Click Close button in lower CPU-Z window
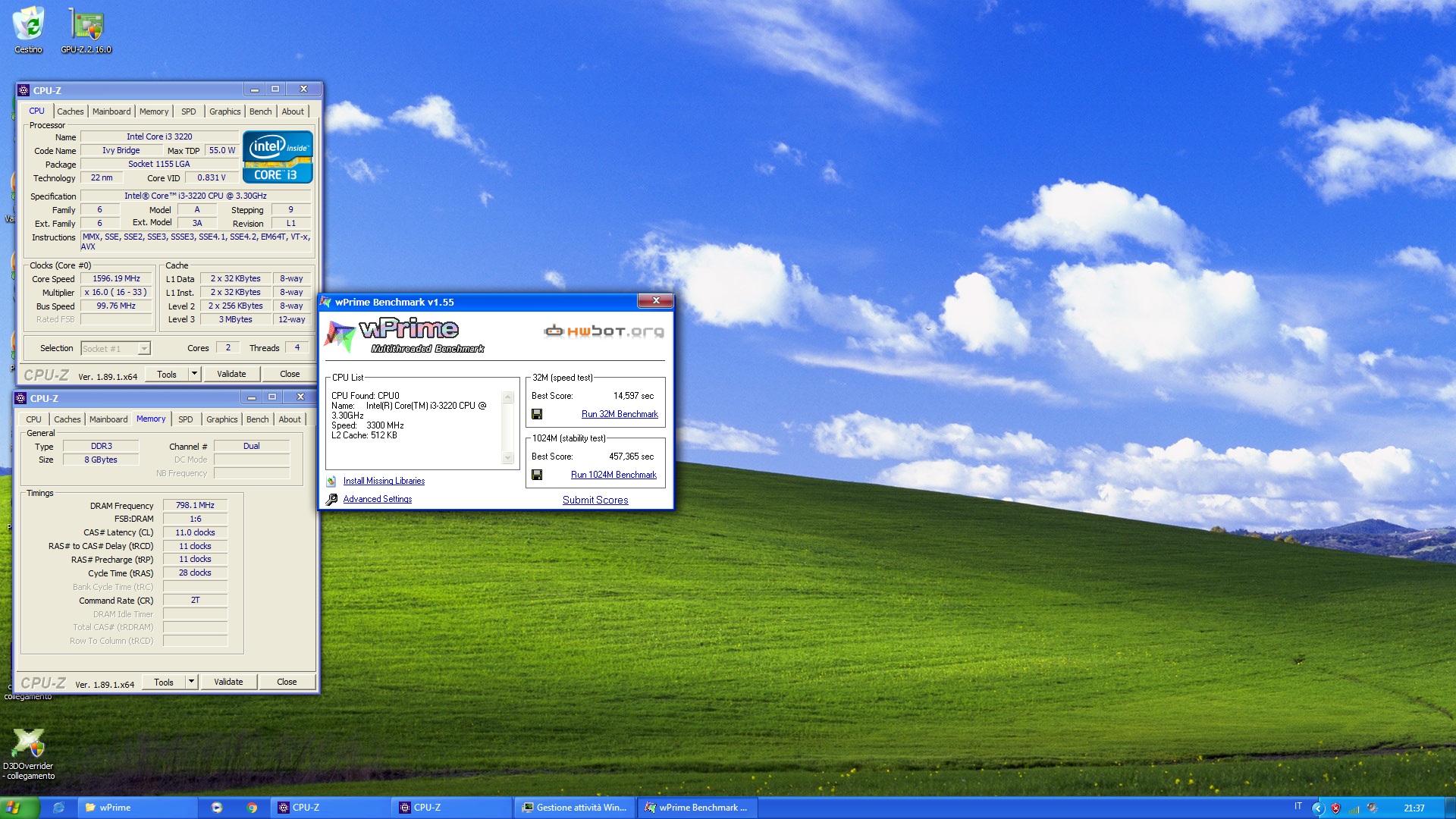The width and height of the screenshot is (1456, 819). coord(287,682)
